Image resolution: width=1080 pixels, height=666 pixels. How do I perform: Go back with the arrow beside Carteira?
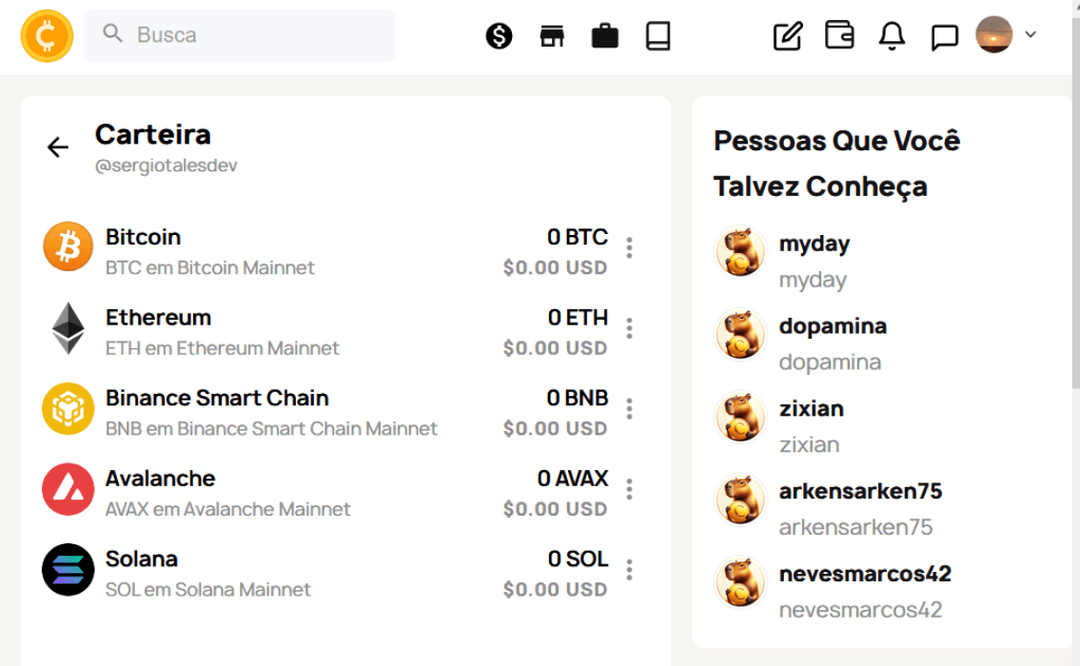(x=58, y=147)
